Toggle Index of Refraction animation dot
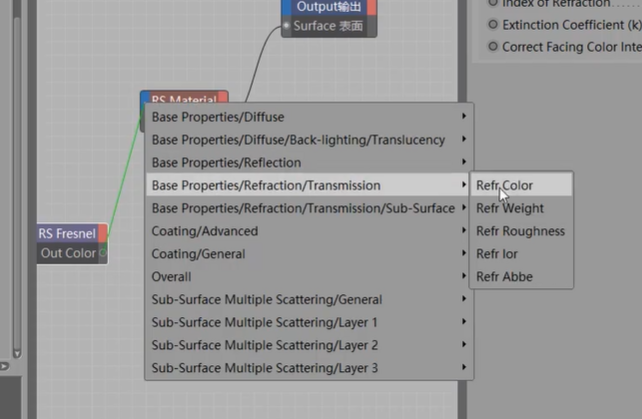 (x=493, y=3)
